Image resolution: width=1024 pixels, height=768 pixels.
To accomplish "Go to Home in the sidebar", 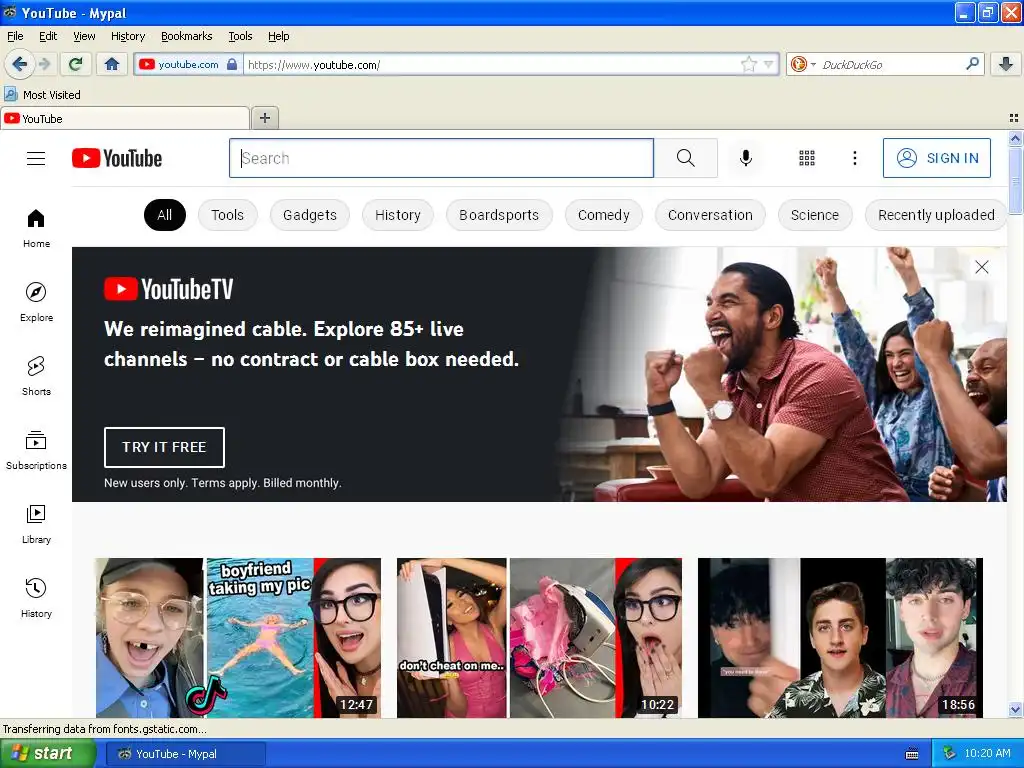I will tap(36, 229).
